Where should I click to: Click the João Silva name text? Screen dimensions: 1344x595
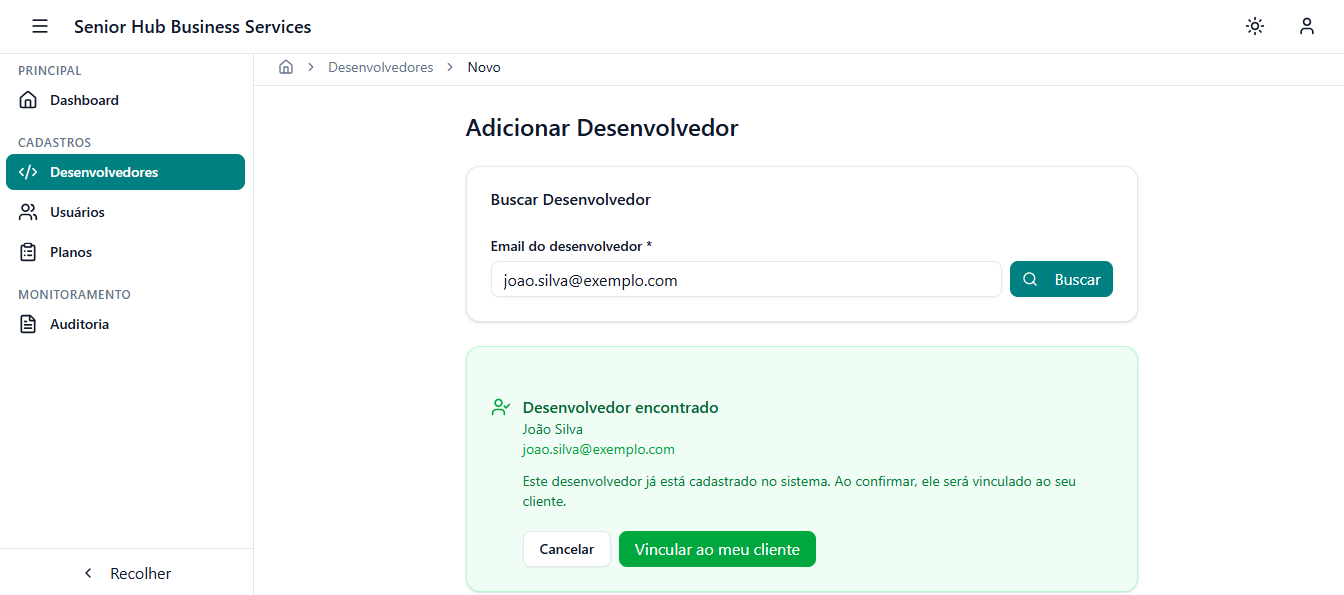(x=553, y=429)
